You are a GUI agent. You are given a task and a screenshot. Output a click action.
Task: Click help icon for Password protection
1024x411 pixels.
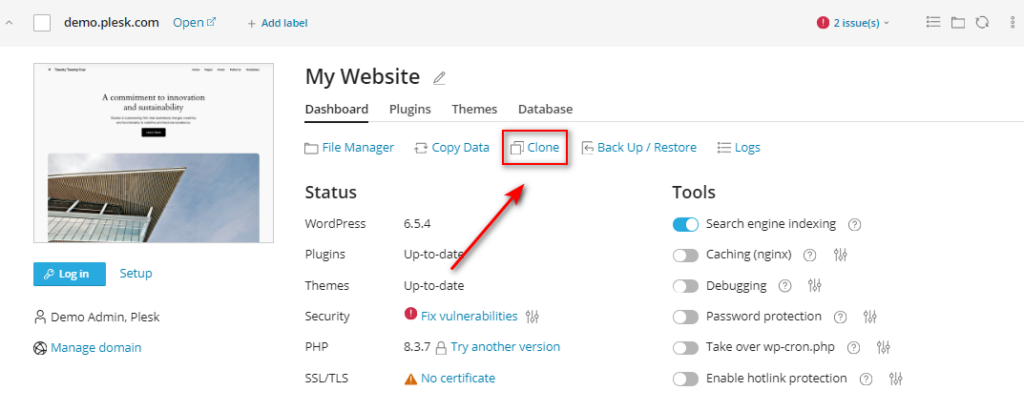coord(840,317)
